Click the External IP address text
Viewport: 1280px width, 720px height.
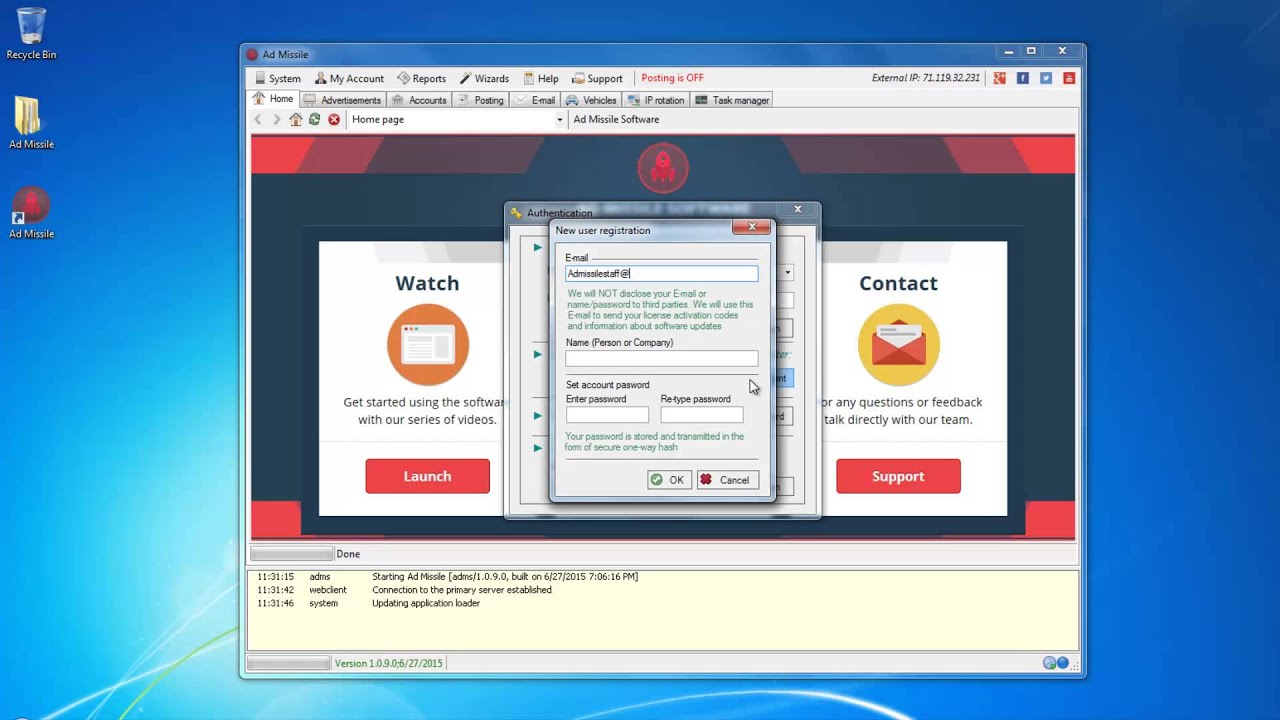pos(925,78)
